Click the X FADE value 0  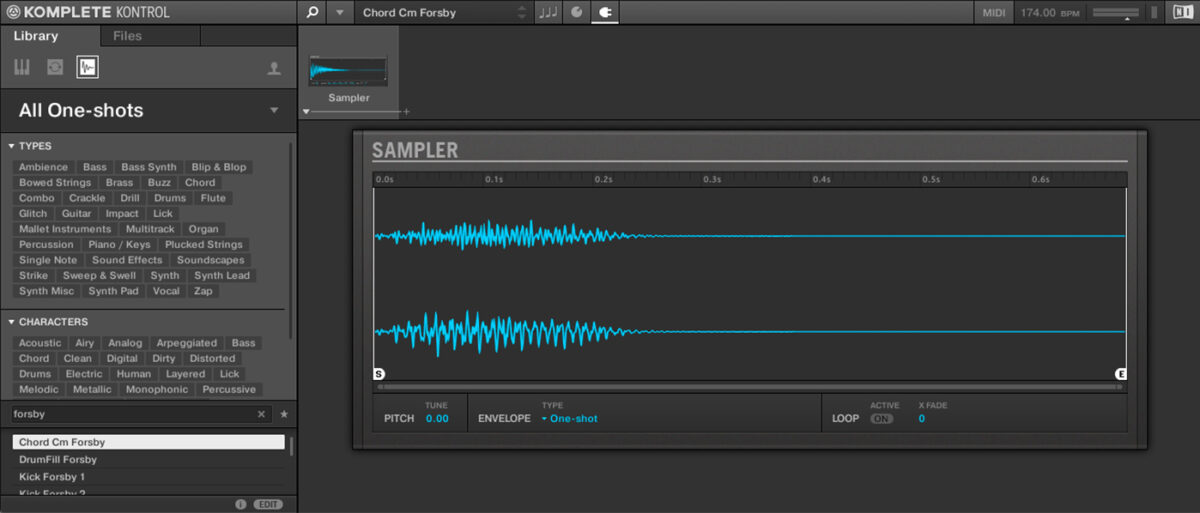click(x=922, y=419)
